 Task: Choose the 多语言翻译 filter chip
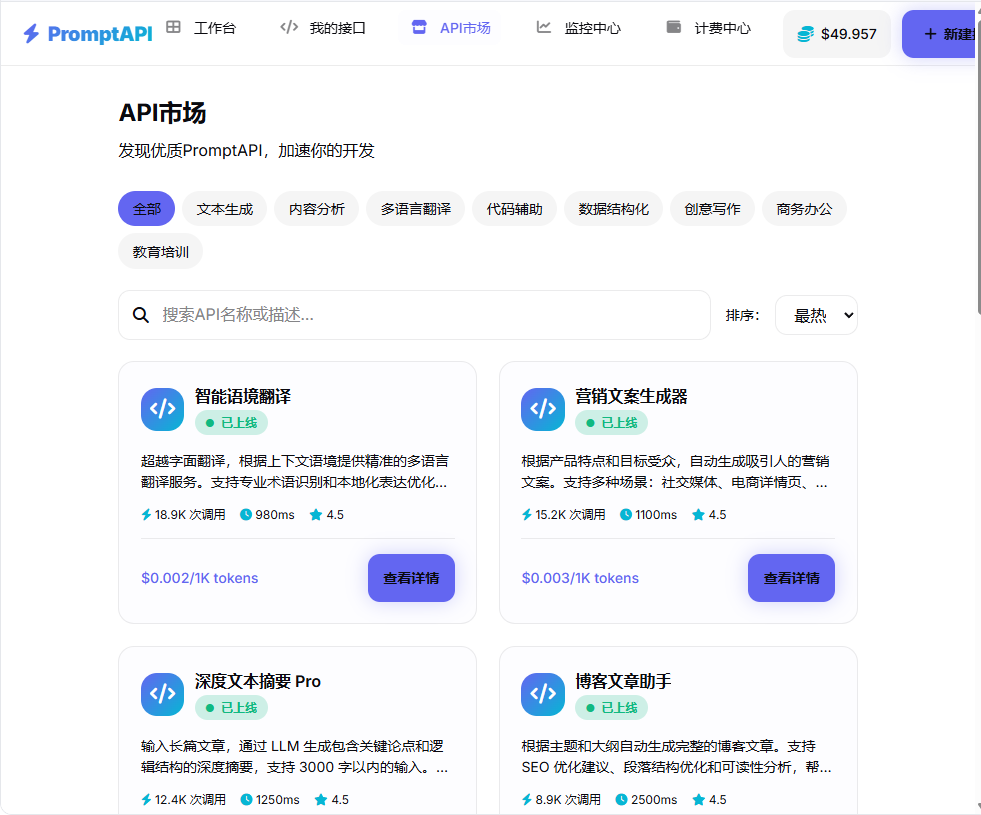pos(415,209)
